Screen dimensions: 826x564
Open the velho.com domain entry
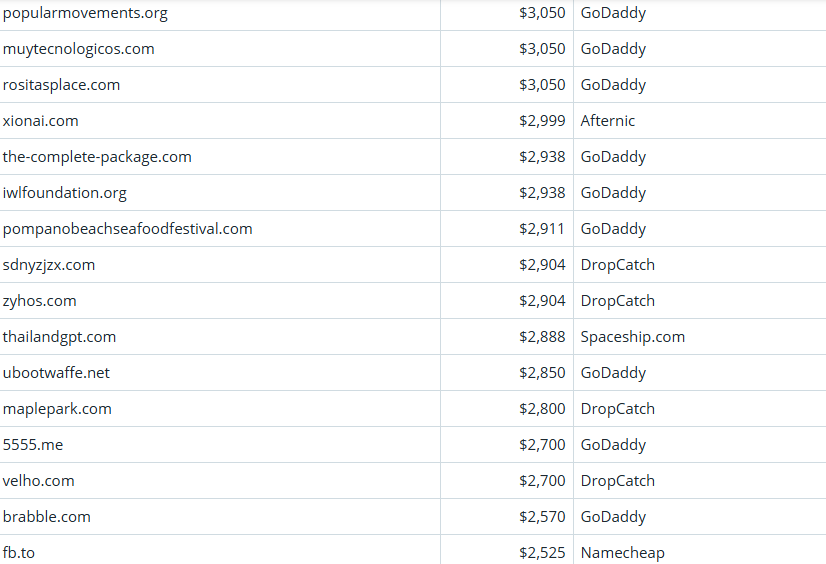click(38, 481)
